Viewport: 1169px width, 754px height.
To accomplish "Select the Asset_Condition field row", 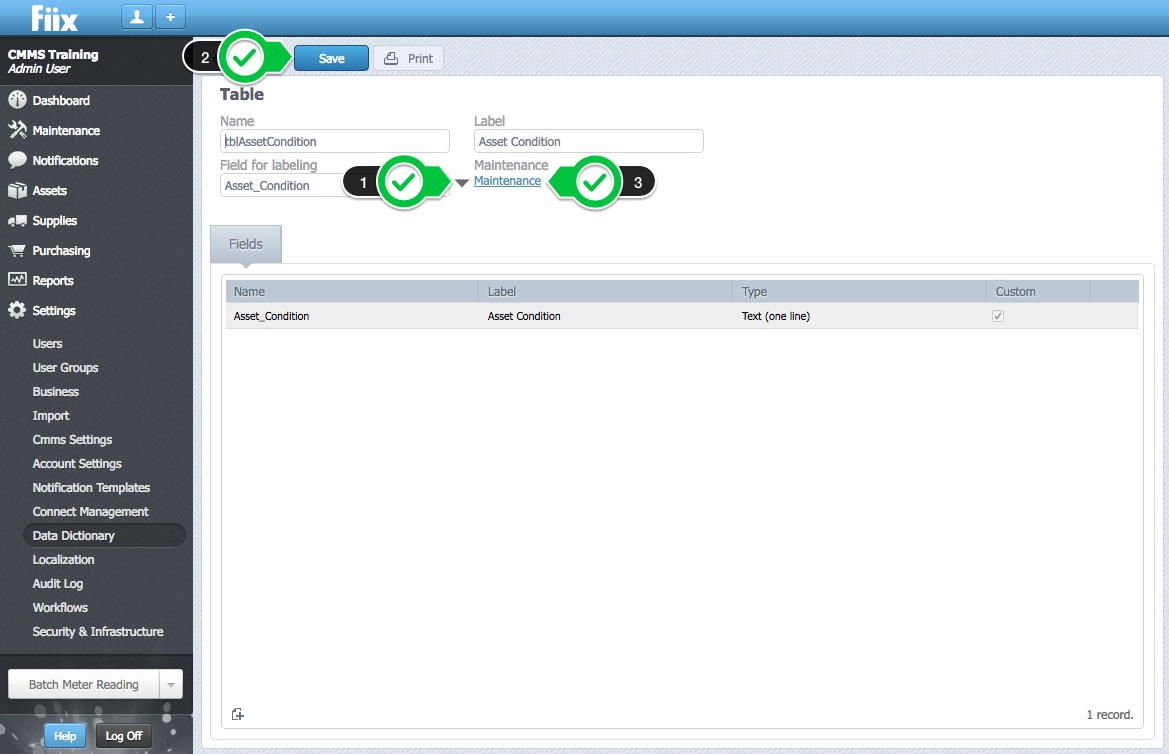I will tap(682, 316).
